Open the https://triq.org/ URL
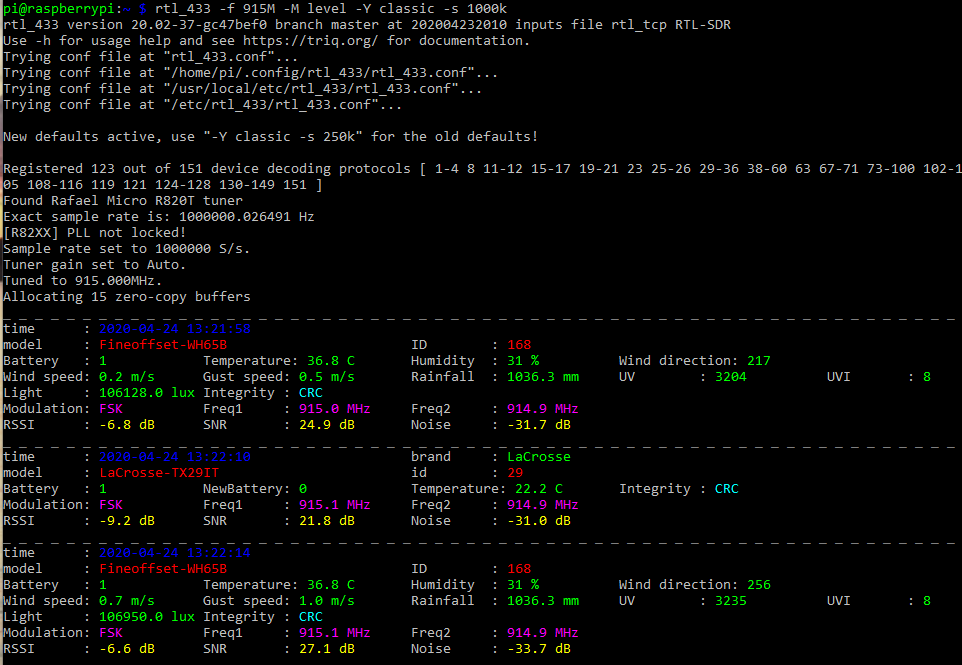The image size is (962, 665). coord(310,40)
